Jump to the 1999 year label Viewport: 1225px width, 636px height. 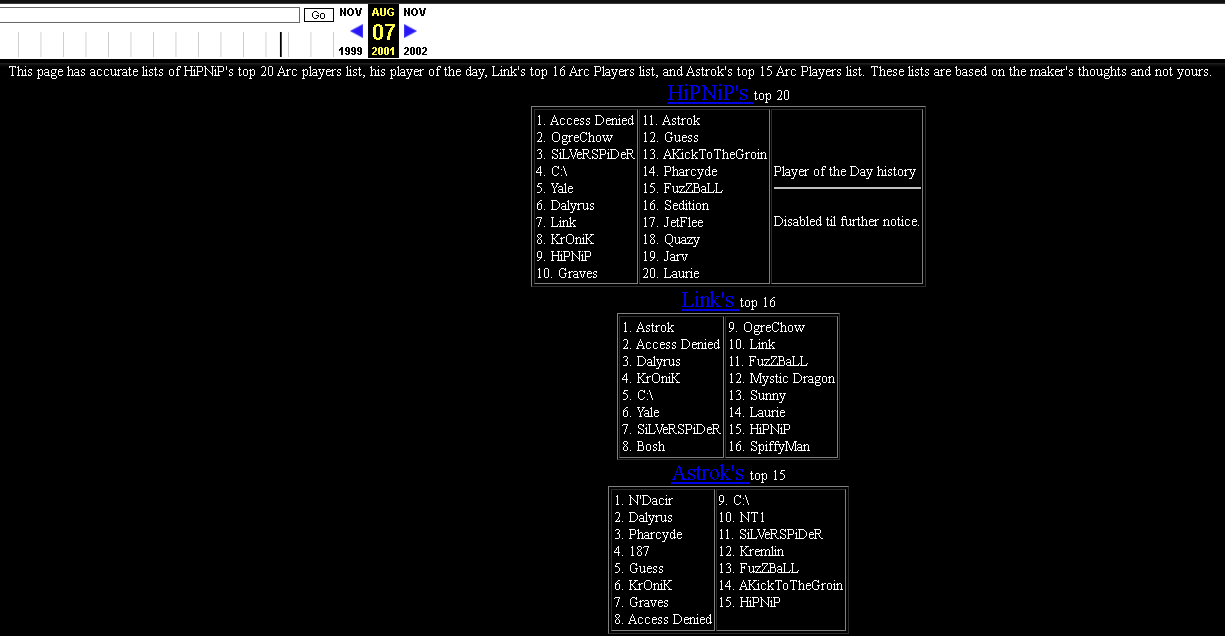pos(350,51)
